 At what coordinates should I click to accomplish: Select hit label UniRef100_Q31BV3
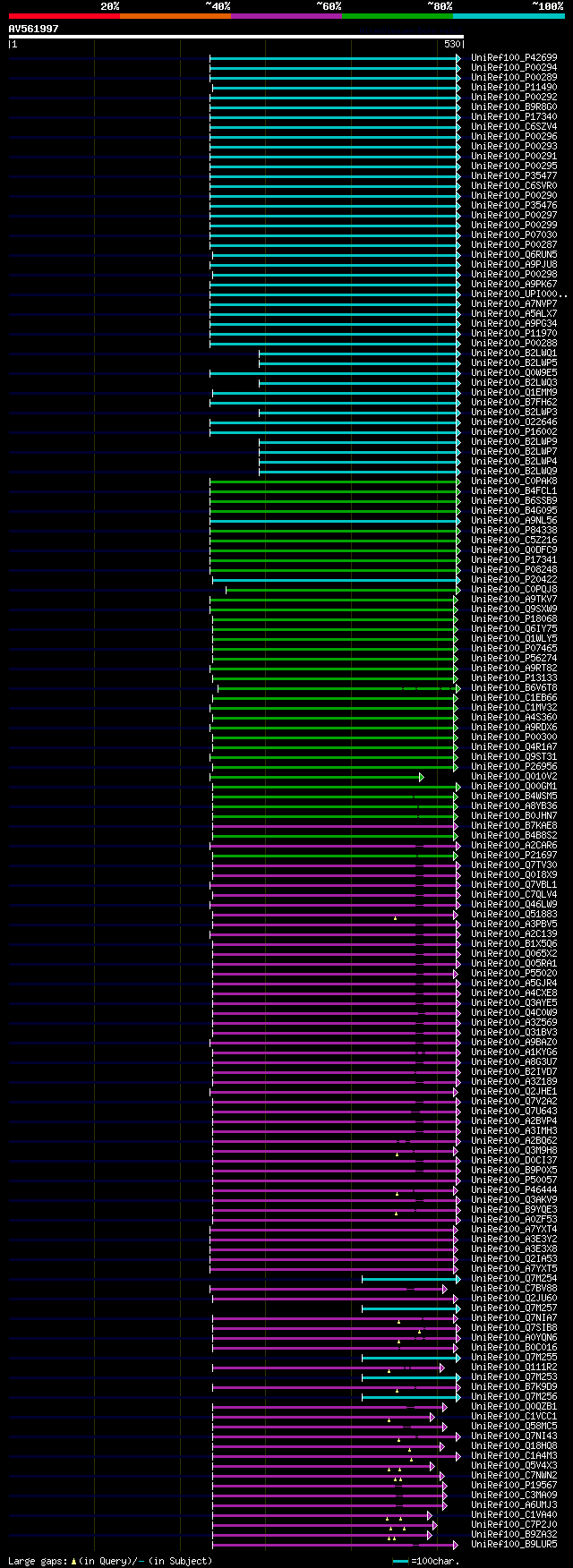coord(514,1033)
